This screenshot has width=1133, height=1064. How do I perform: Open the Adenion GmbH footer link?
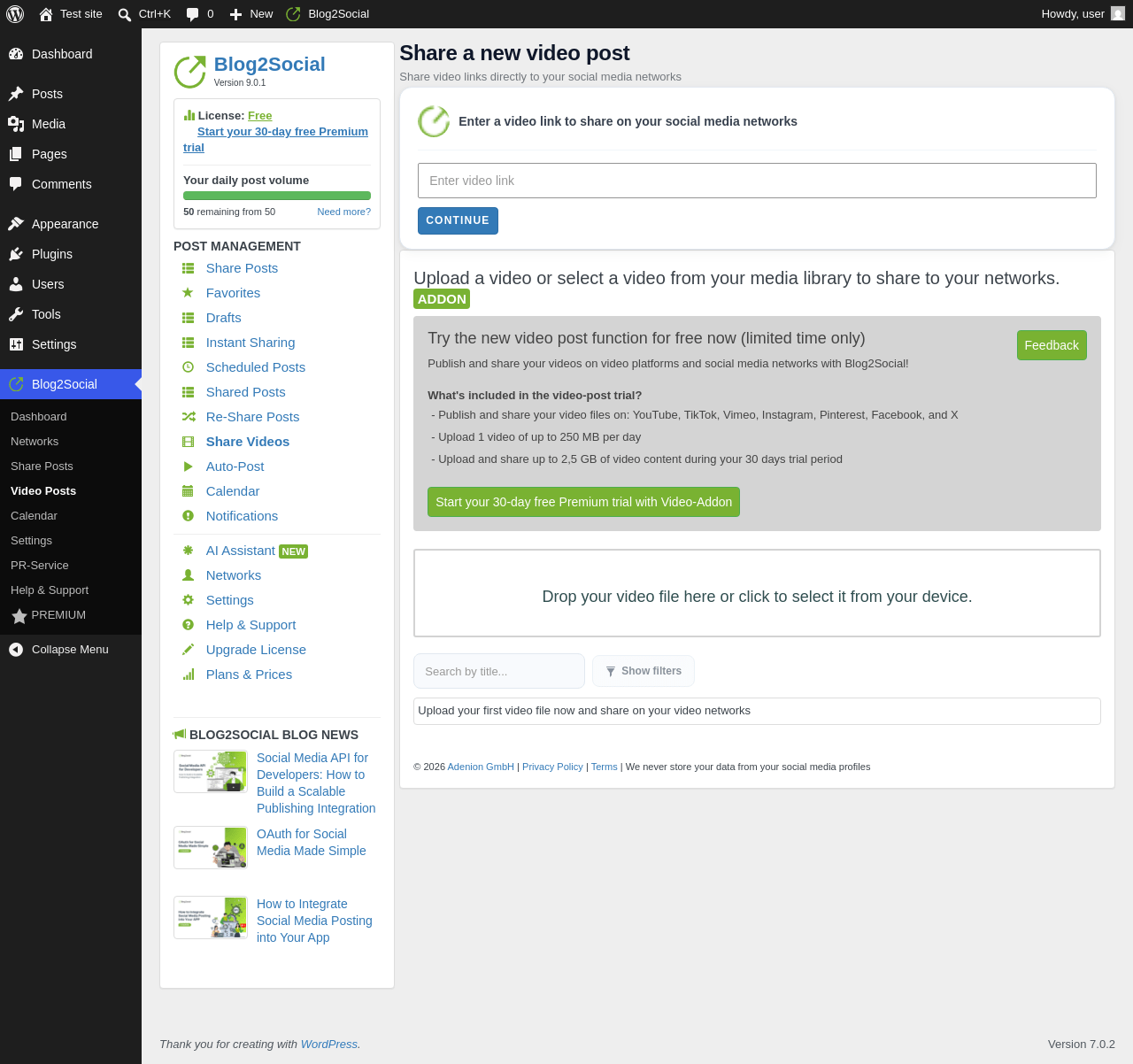coord(481,767)
